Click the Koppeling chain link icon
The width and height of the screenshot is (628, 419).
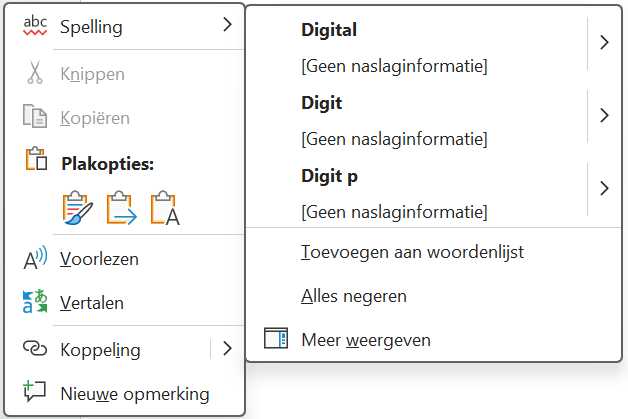tap(35, 348)
